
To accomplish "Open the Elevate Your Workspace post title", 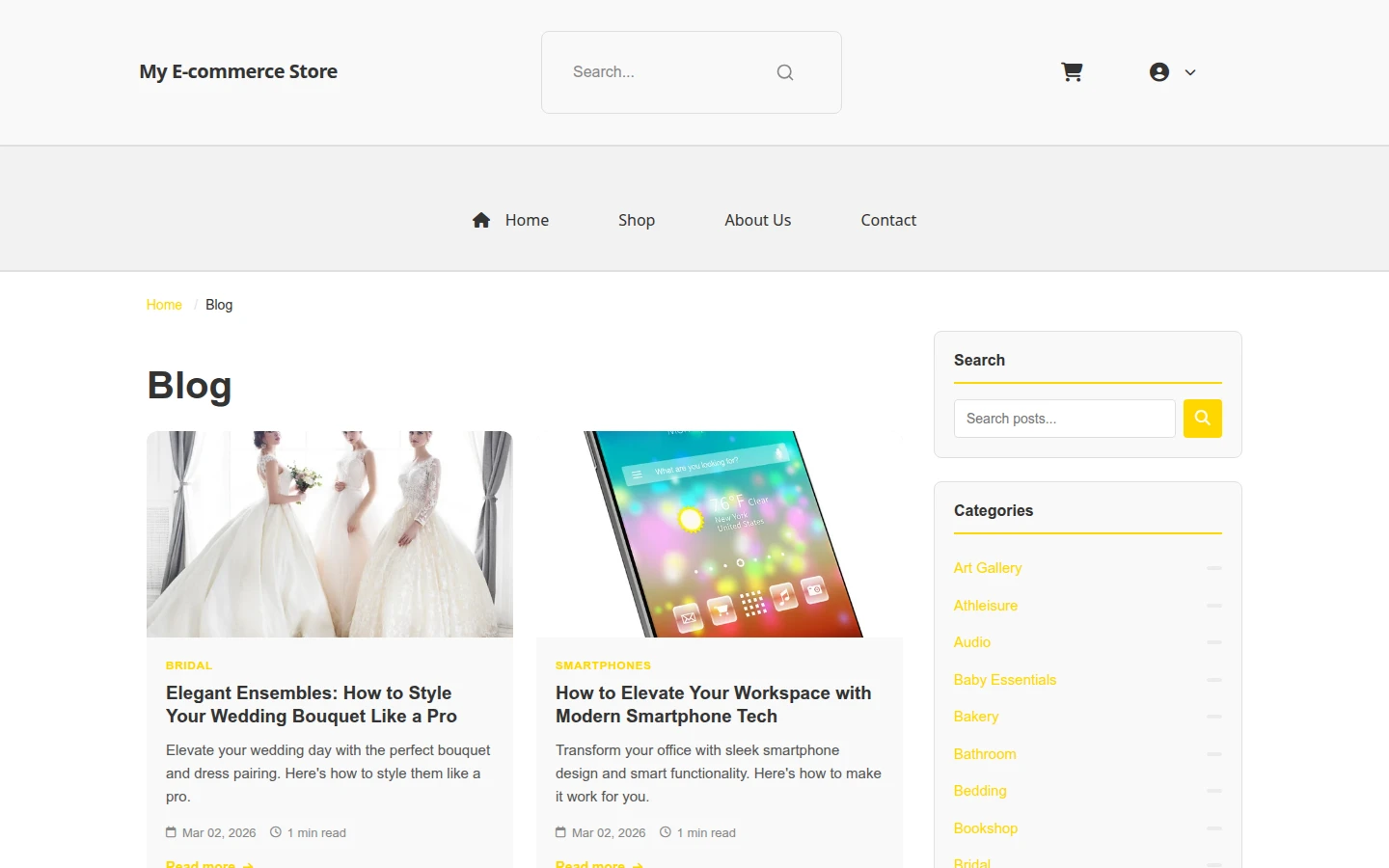I will 713,704.
